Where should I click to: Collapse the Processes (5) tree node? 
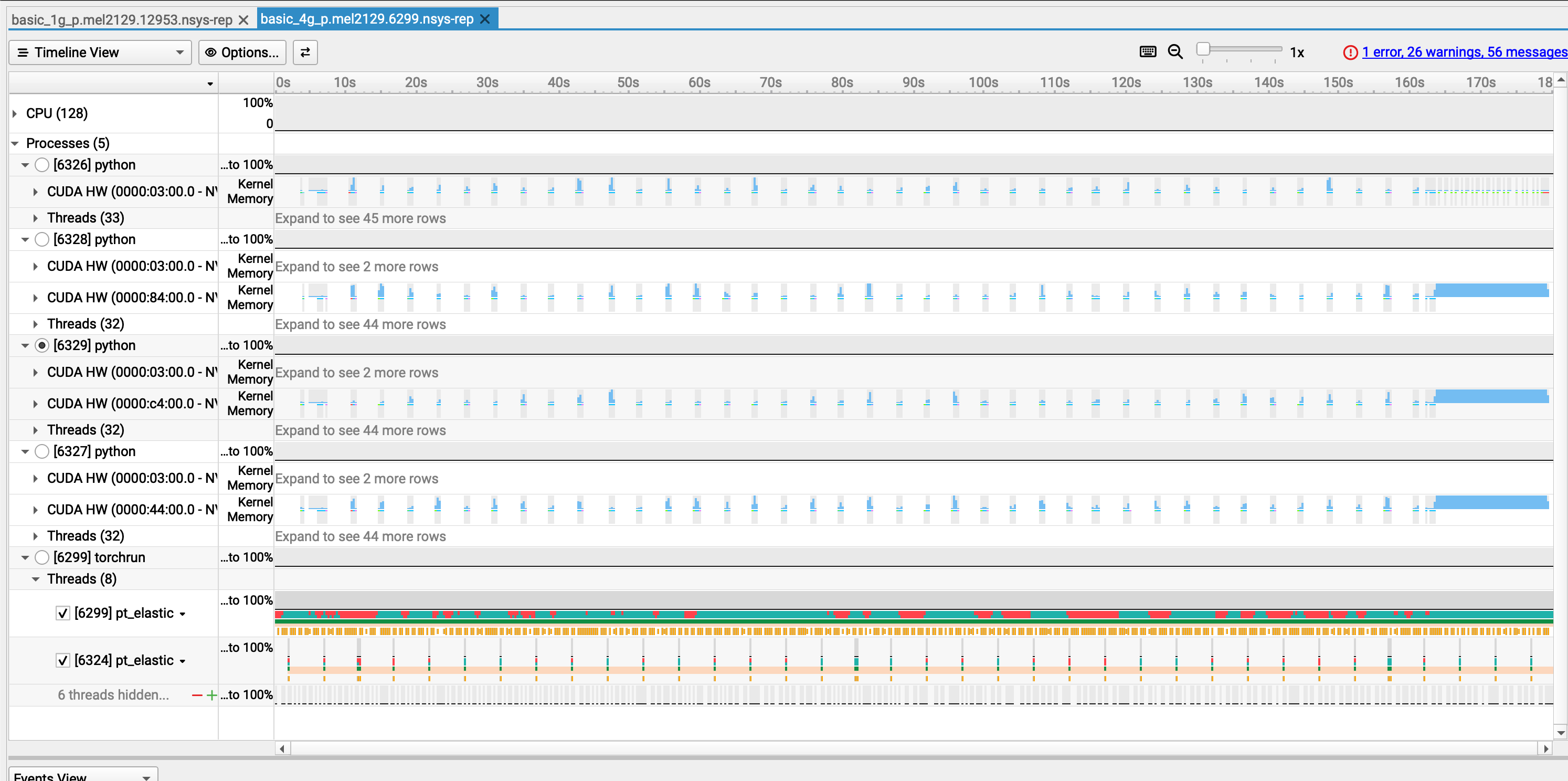15,144
